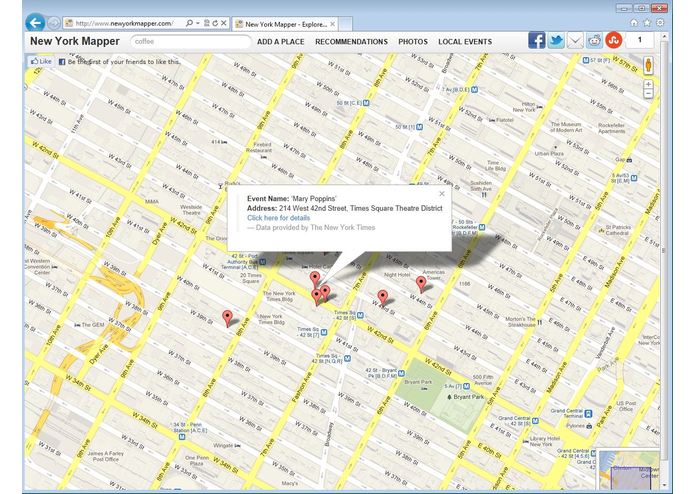The width and height of the screenshot is (695, 494).
Task: Click the share counter showing 1
Action: pos(640,40)
